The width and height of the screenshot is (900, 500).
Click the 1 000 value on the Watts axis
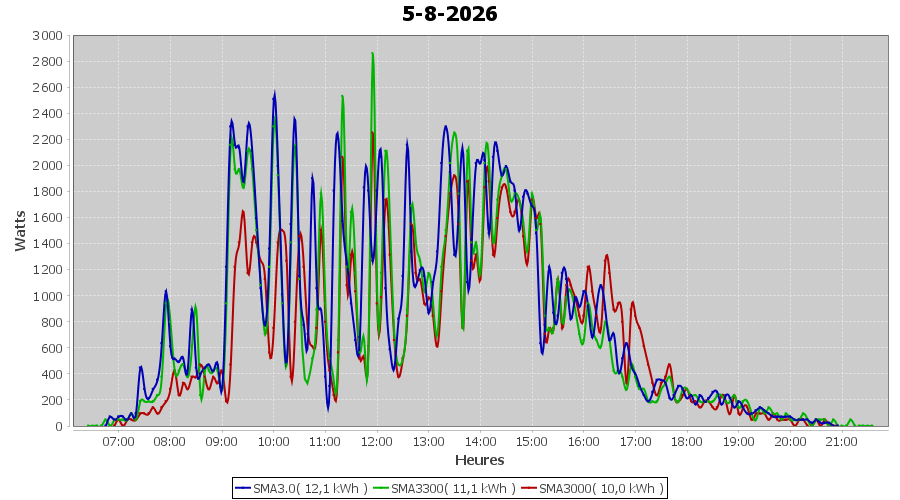48,296
